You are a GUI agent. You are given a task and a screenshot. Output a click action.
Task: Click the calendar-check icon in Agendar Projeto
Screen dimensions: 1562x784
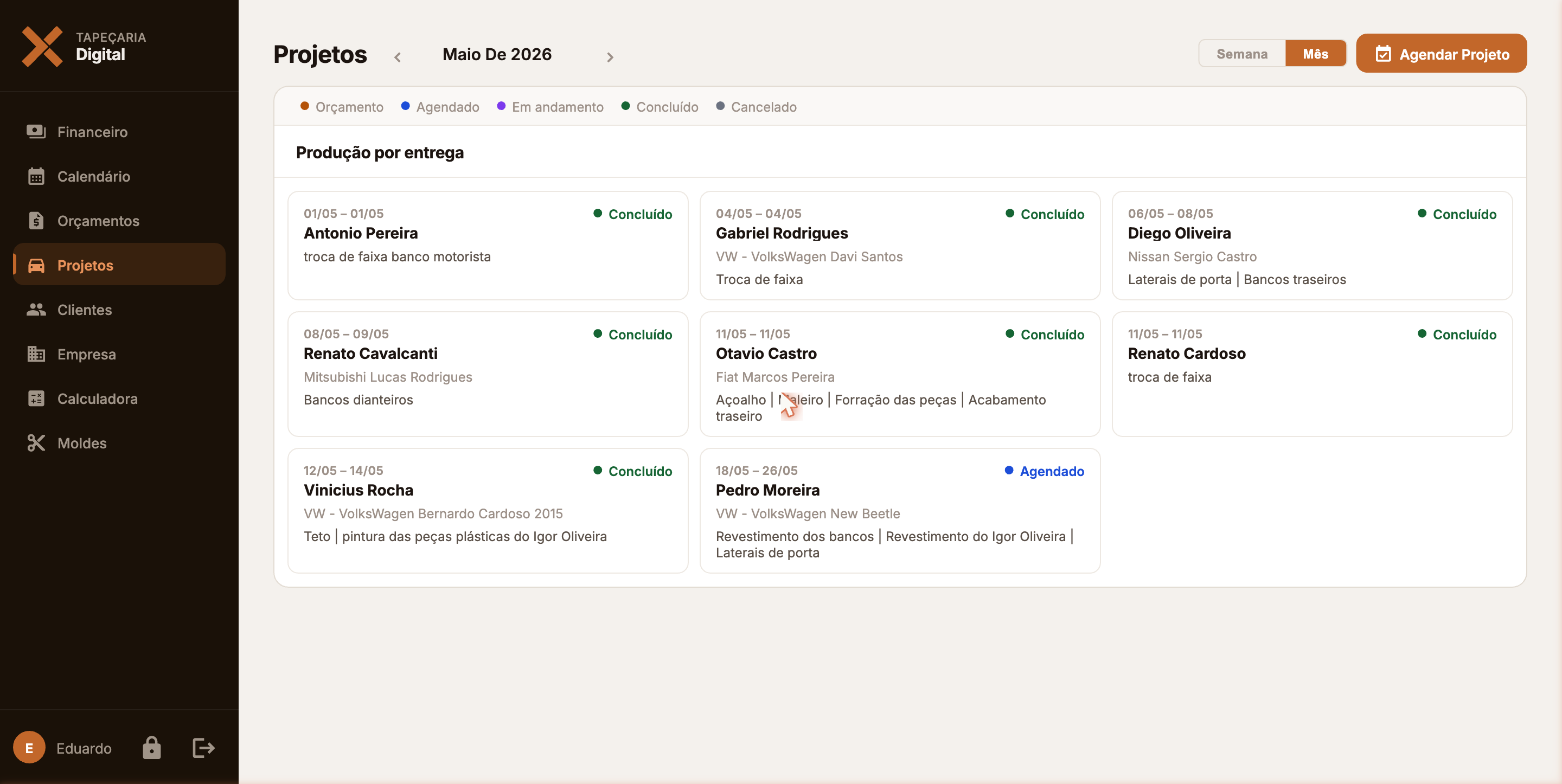[1383, 54]
